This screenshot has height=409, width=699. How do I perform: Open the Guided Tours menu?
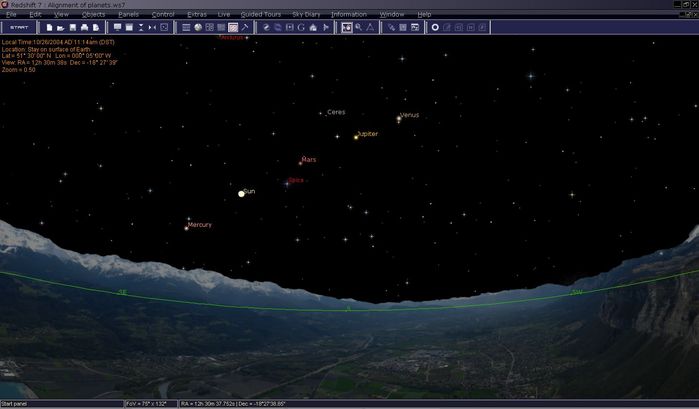tap(259, 14)
